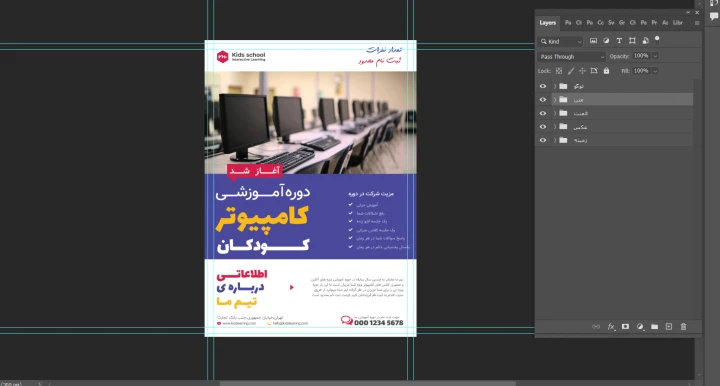Filter layers by adjustment layer icon

coord(606,41)
